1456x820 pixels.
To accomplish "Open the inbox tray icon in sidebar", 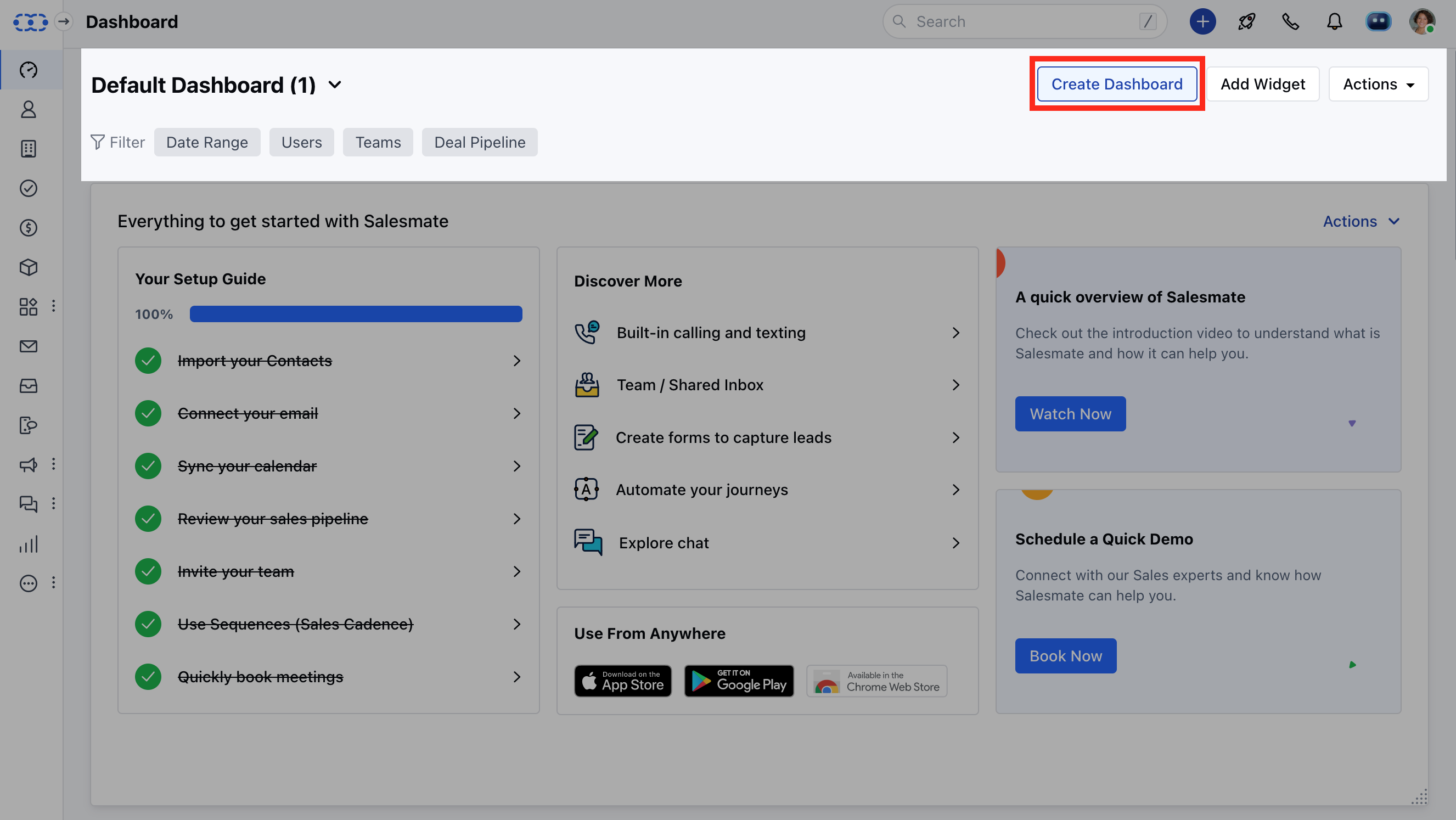I will click(x=28, y=385).
